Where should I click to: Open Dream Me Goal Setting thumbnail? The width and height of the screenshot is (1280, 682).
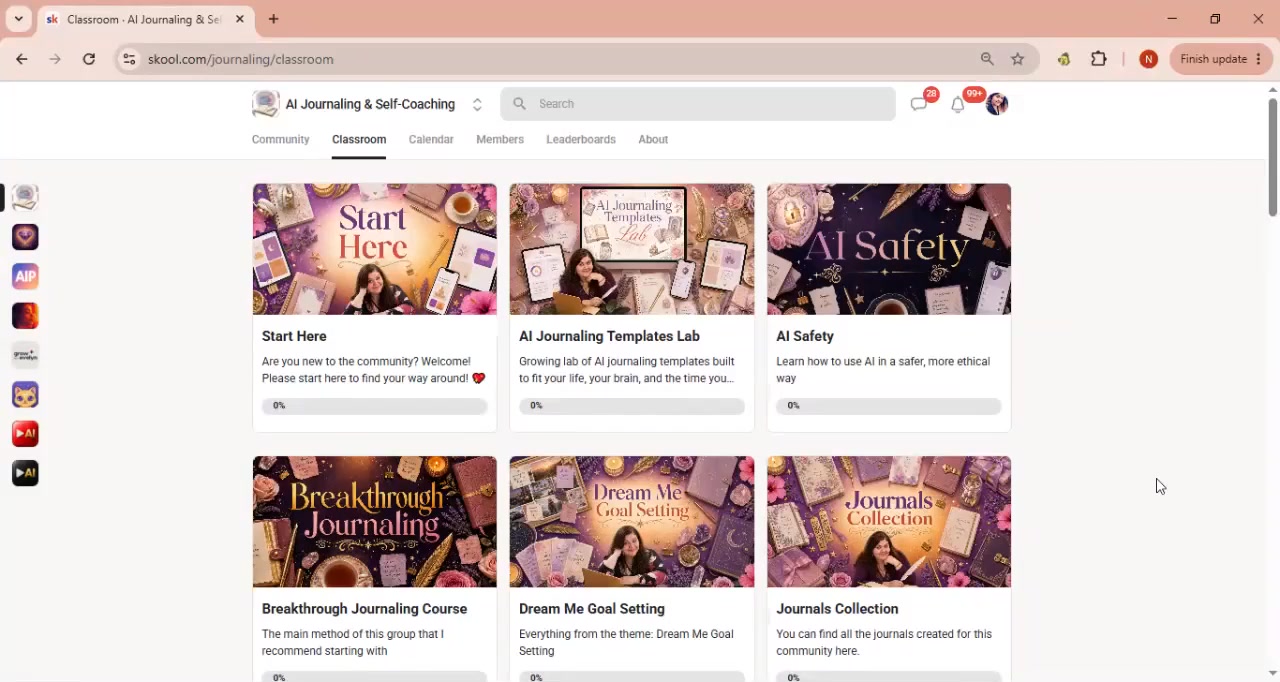(x=632, y=522)
